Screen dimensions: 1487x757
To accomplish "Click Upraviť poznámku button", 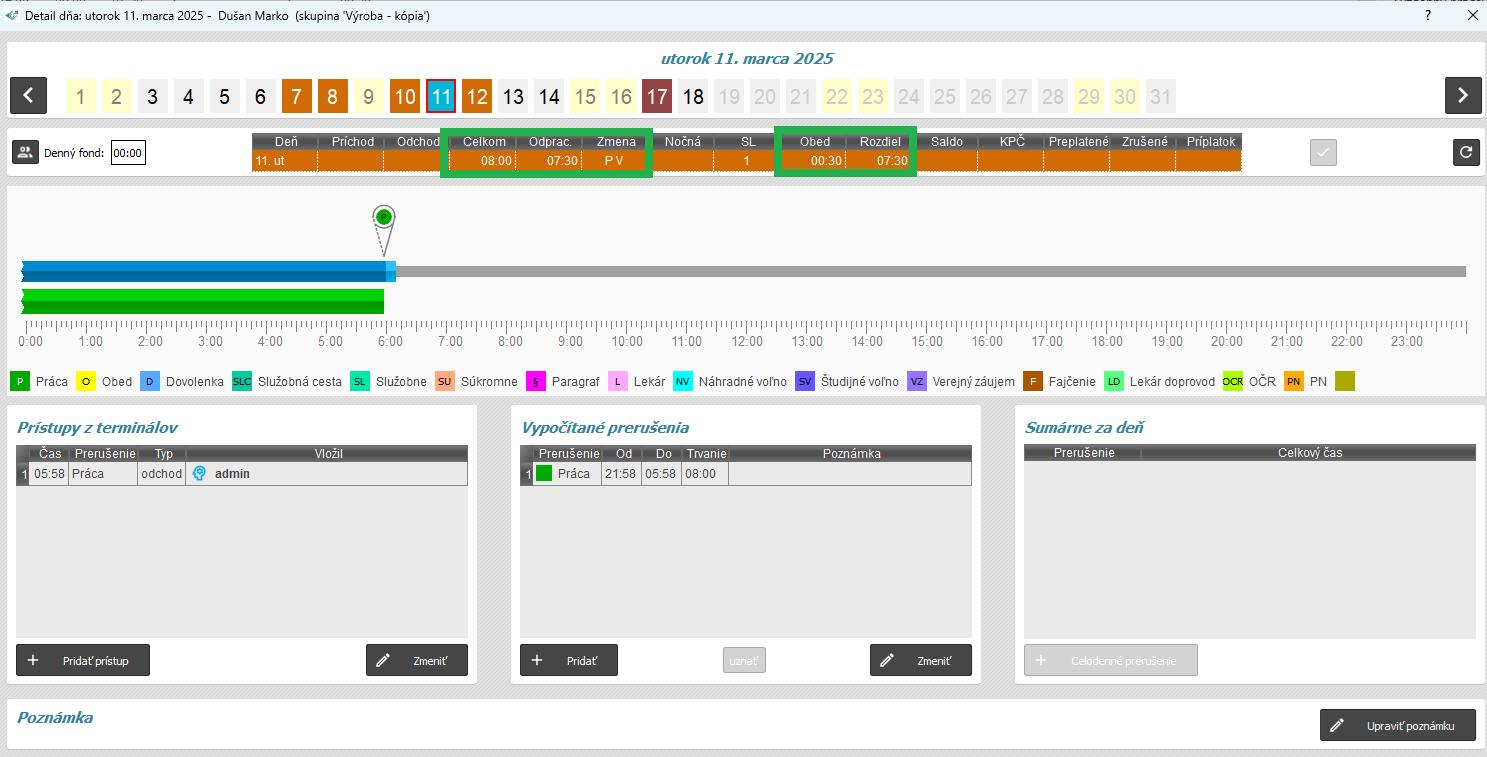I will click(1397, 726).
